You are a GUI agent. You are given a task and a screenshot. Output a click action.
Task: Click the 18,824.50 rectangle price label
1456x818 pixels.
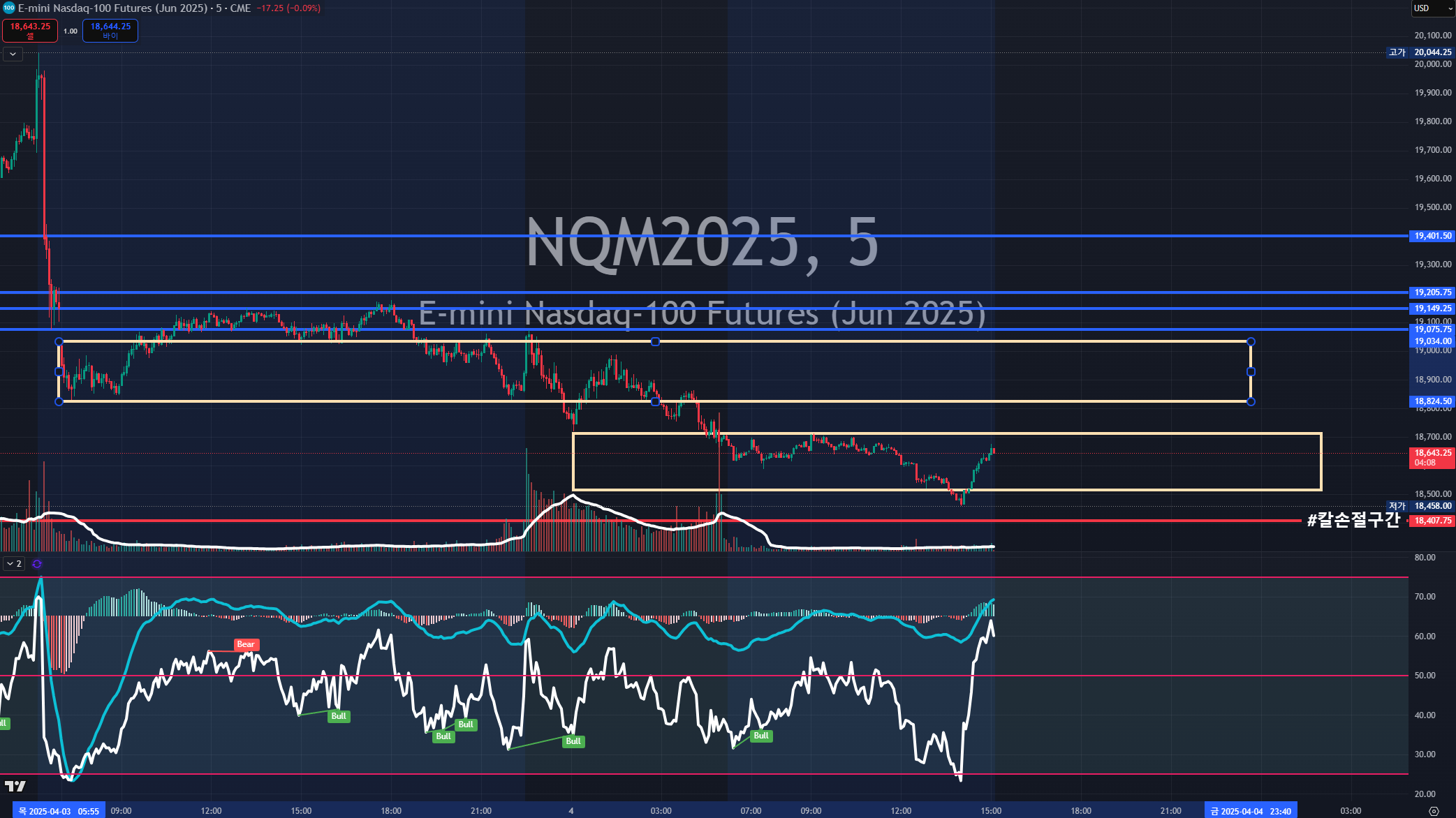(x=1432, y=401)
